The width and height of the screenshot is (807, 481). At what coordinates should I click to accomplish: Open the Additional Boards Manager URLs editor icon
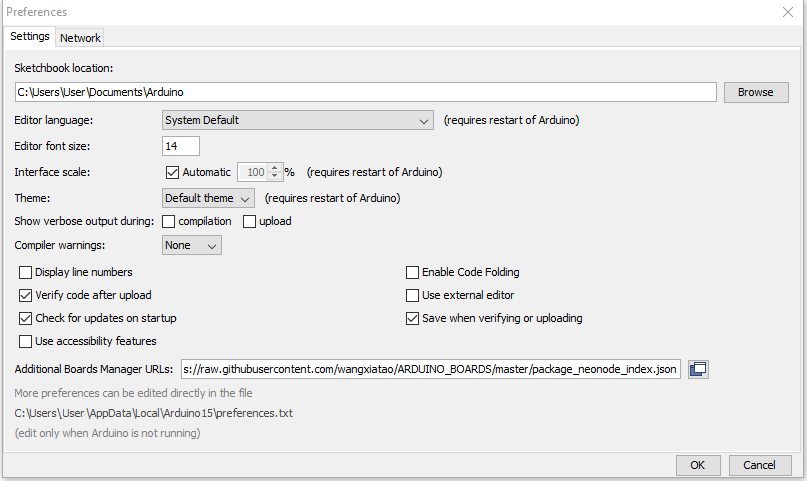point(698,369)
